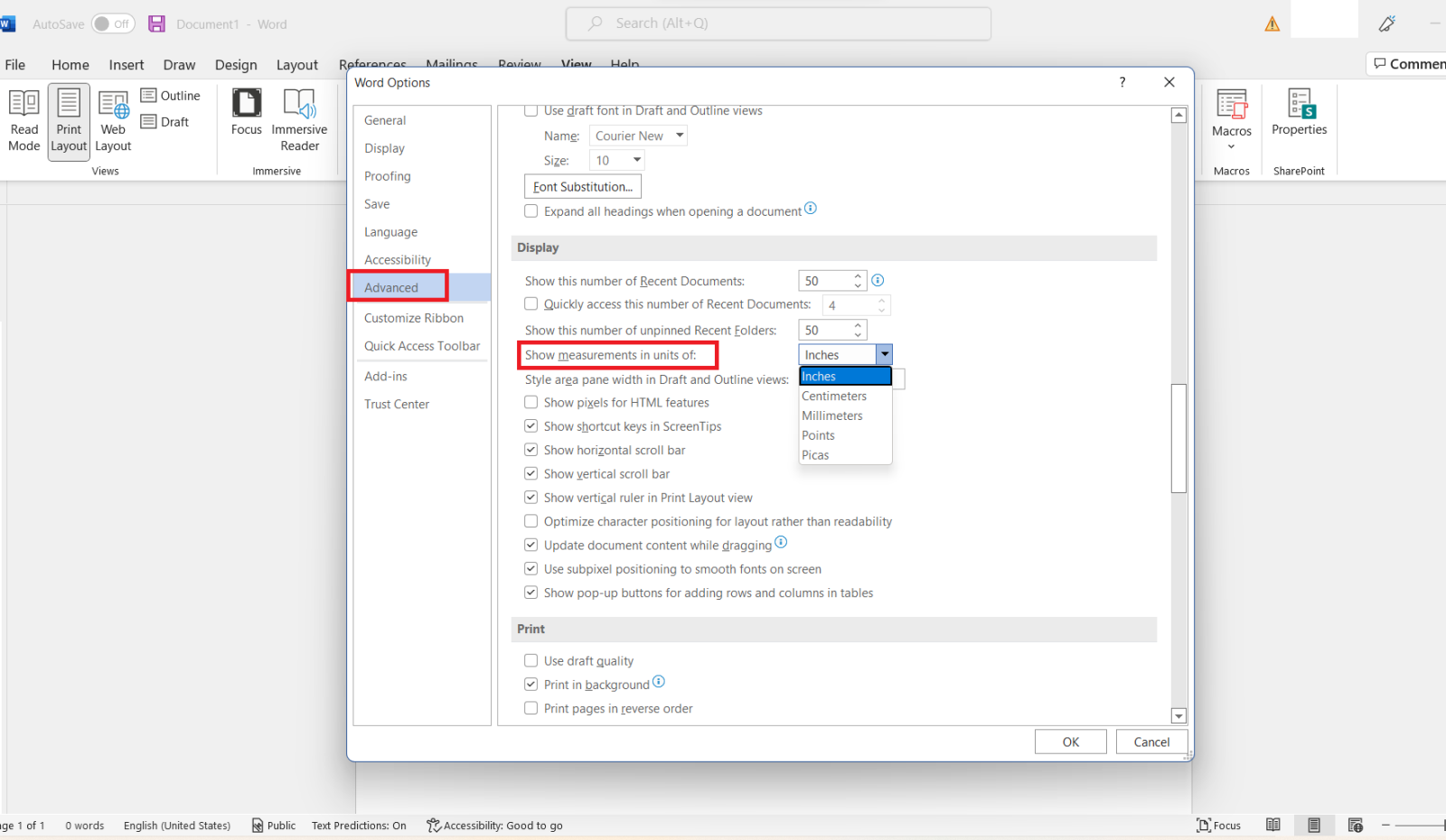Uncheck Show vertical ruler in Print Layout view
Screen dimensions: 1446x840
coord(531,498)
